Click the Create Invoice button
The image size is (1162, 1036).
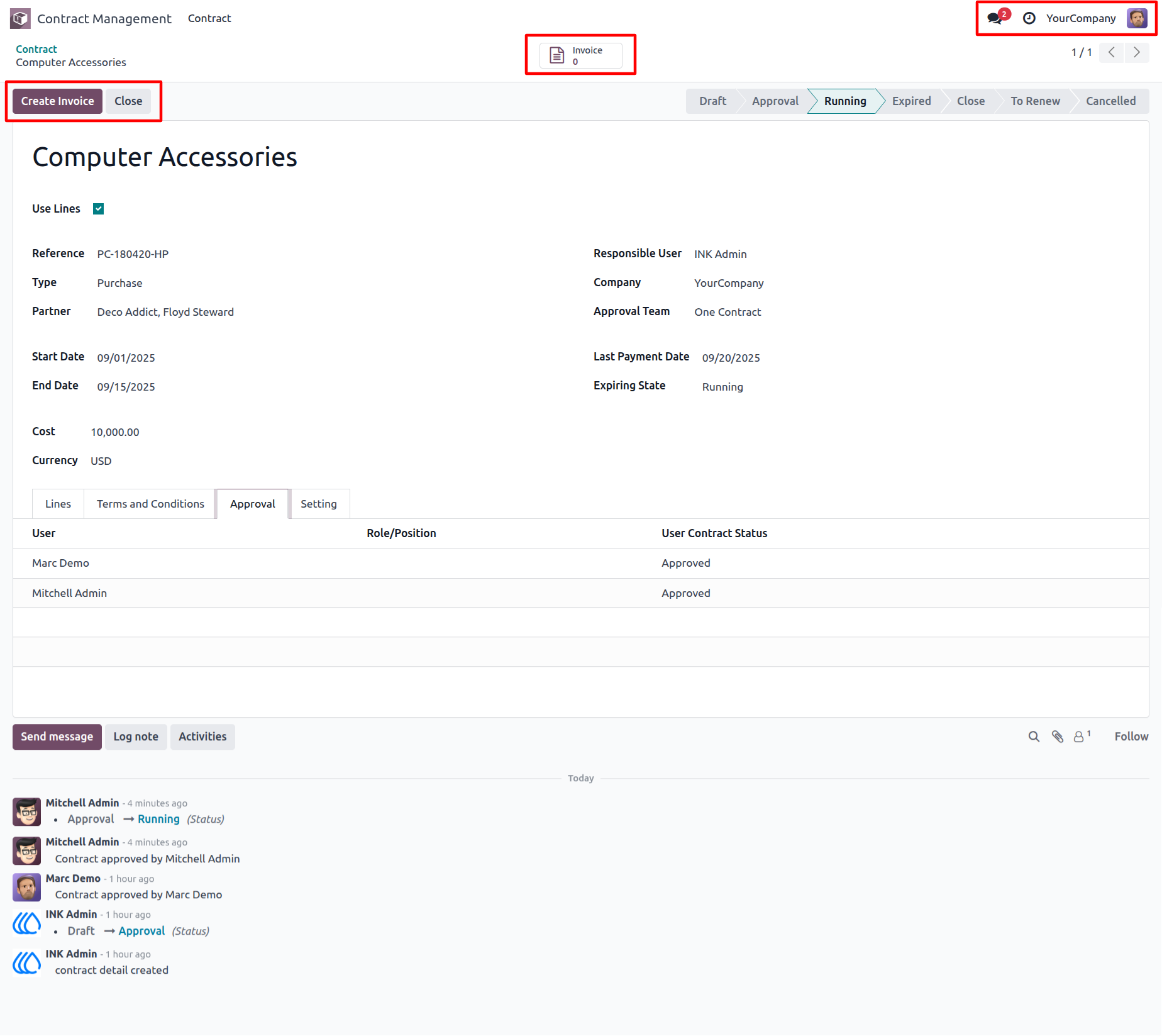point(57,101)
